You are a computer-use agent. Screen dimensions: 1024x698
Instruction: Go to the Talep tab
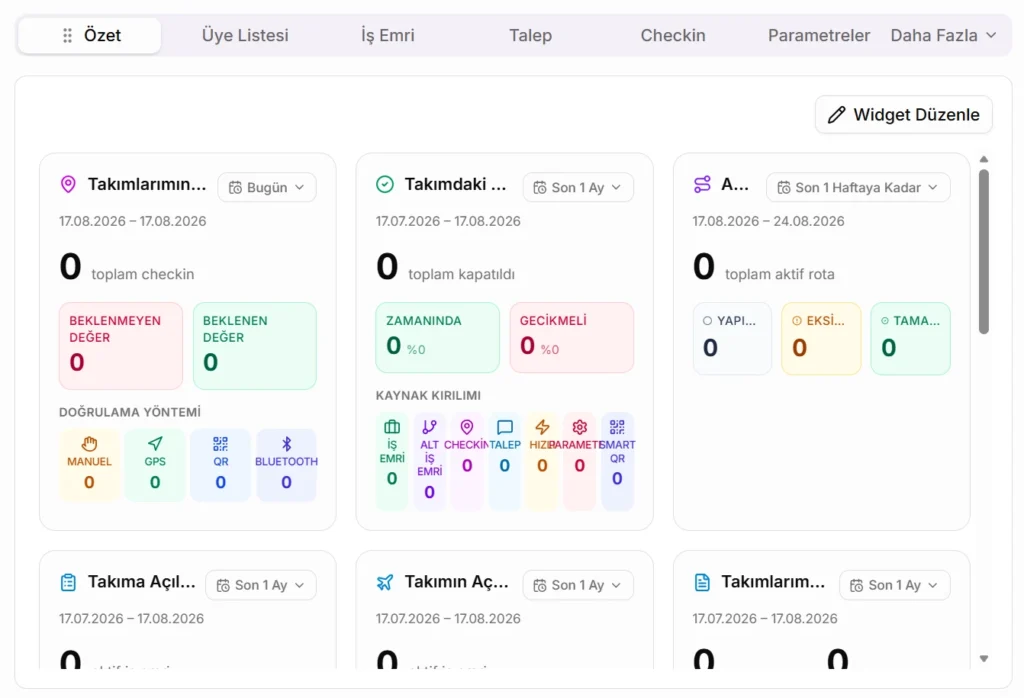[x=530, y=35]
